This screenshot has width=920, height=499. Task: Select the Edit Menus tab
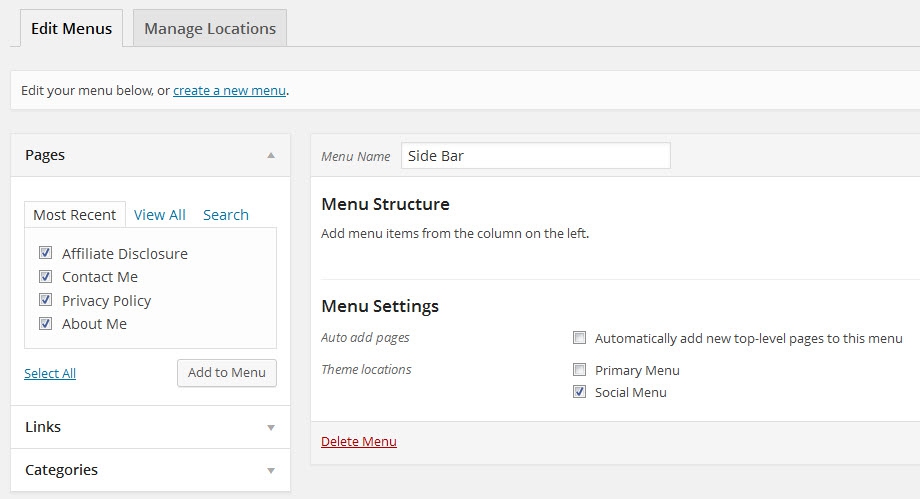(71, 28)
